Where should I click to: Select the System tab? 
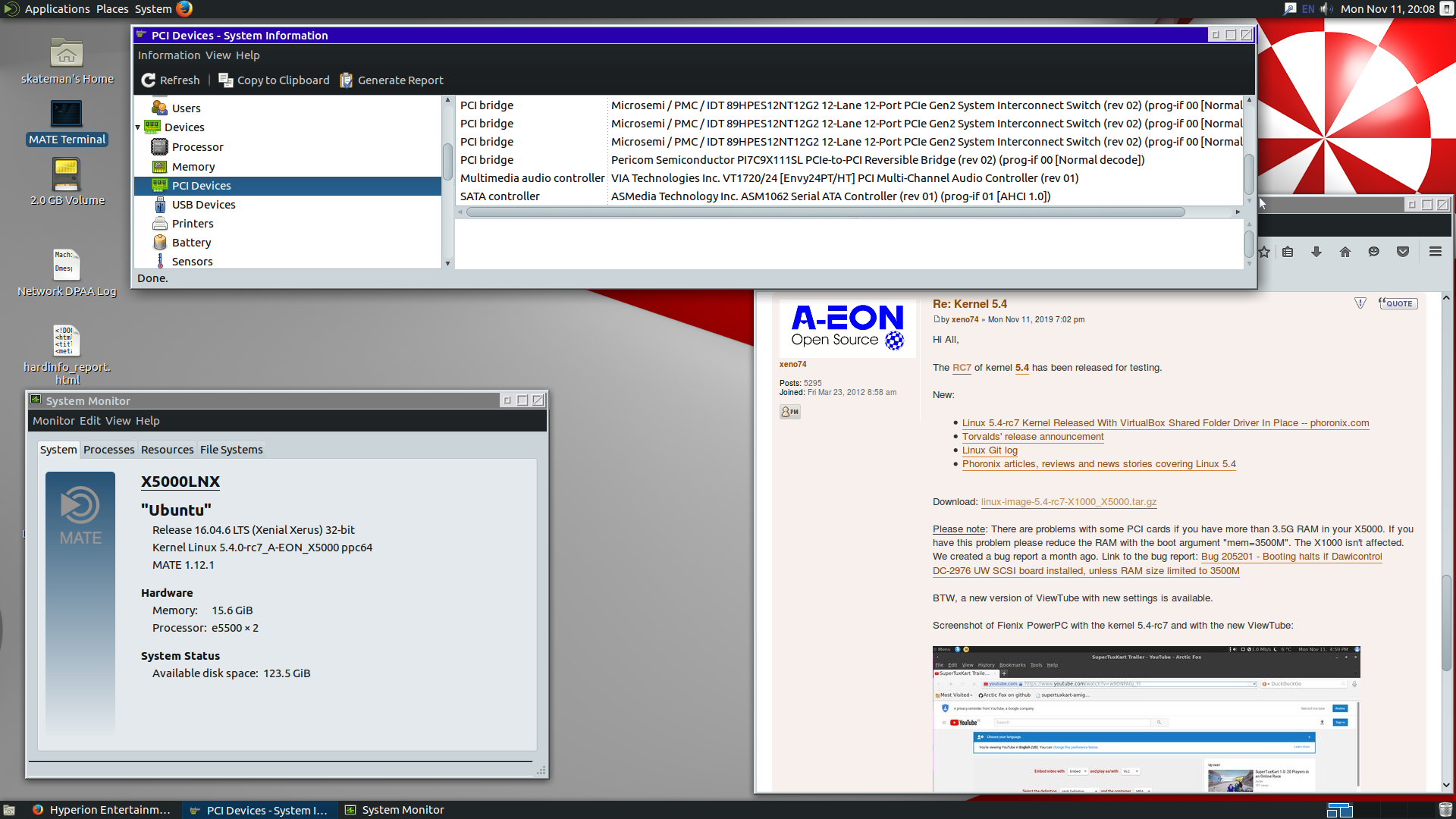click(58, 450)
